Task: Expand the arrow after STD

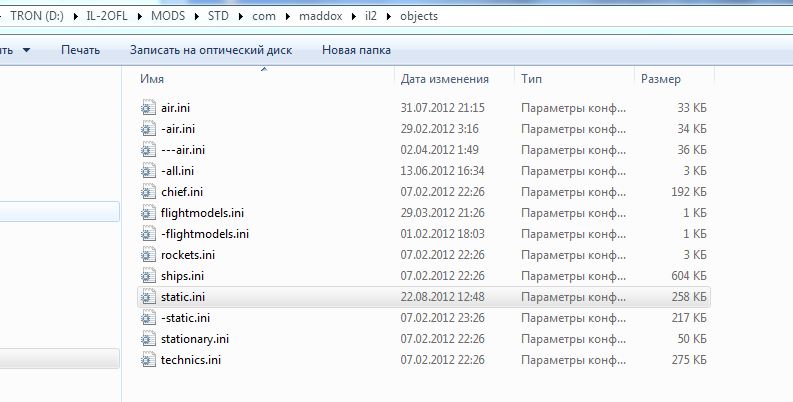Action: click(241, 16)
